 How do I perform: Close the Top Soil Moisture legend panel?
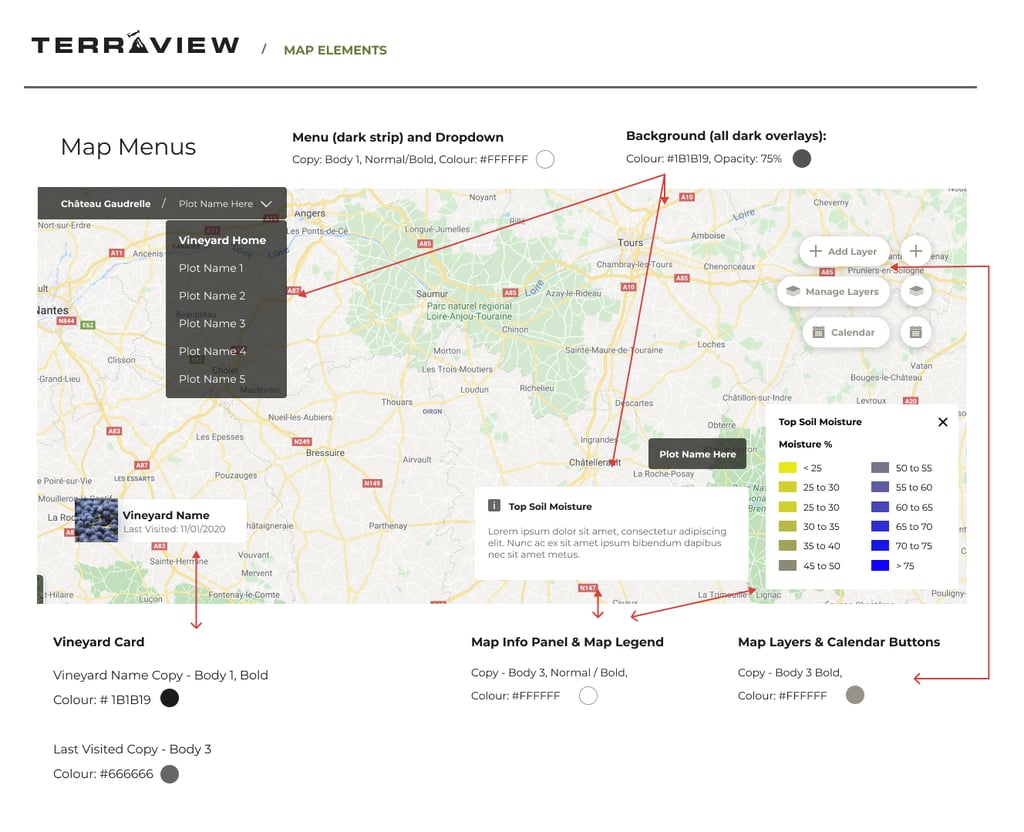point(942,422)
